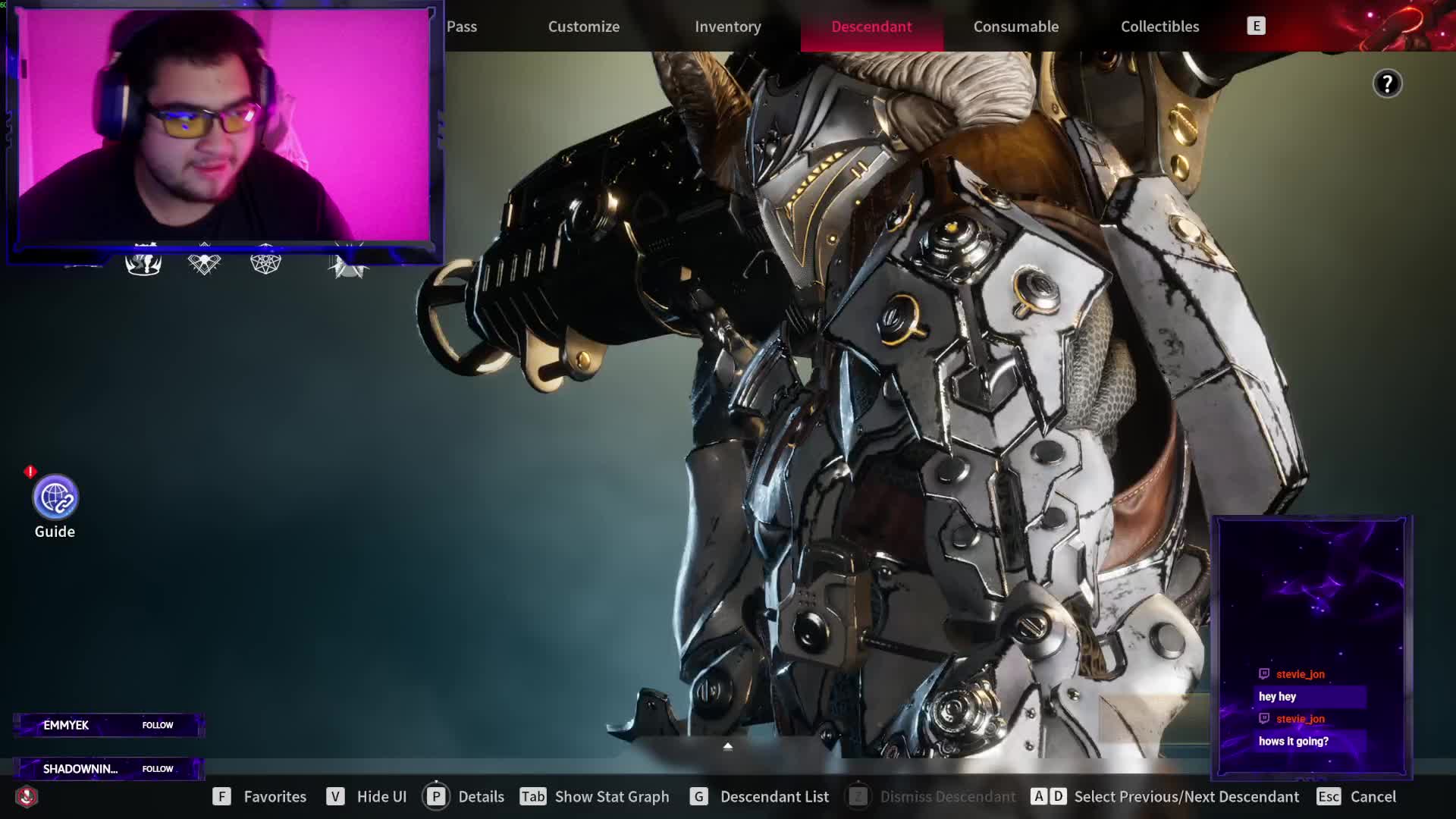Open the Descendant List

(759, 796)
